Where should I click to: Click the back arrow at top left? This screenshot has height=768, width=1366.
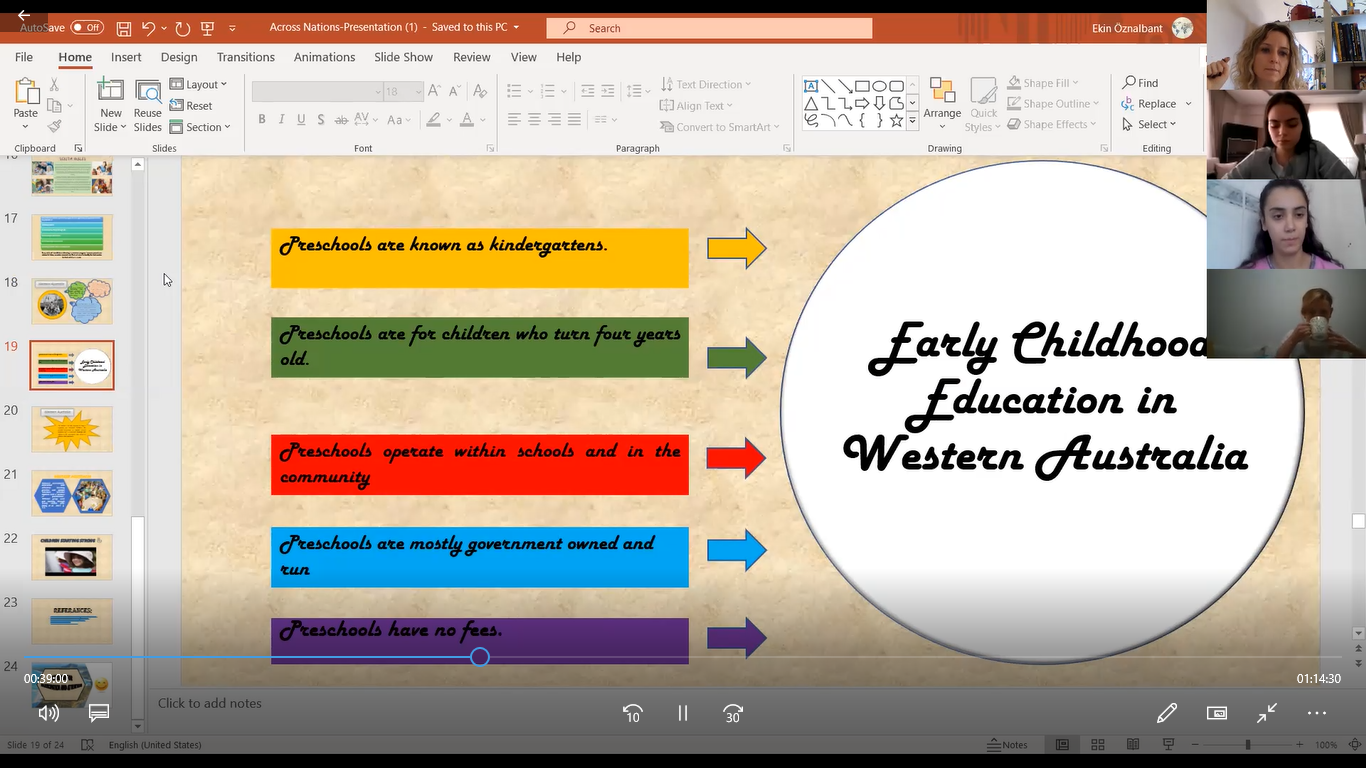[24, 15]
